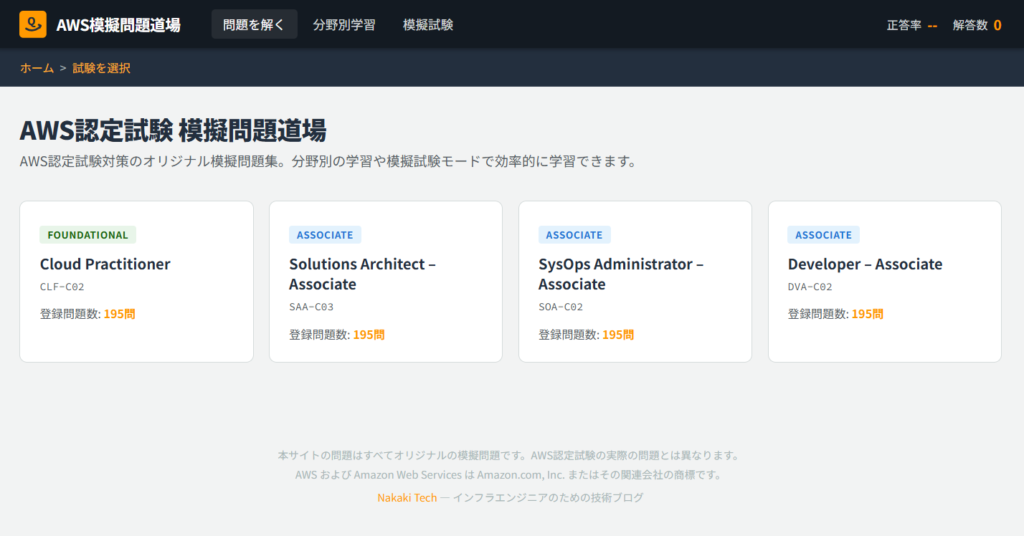This screenshot has width=1024, height=536.
Task: Choose the SysOps Administrator – Associate card
Action: 634,281
